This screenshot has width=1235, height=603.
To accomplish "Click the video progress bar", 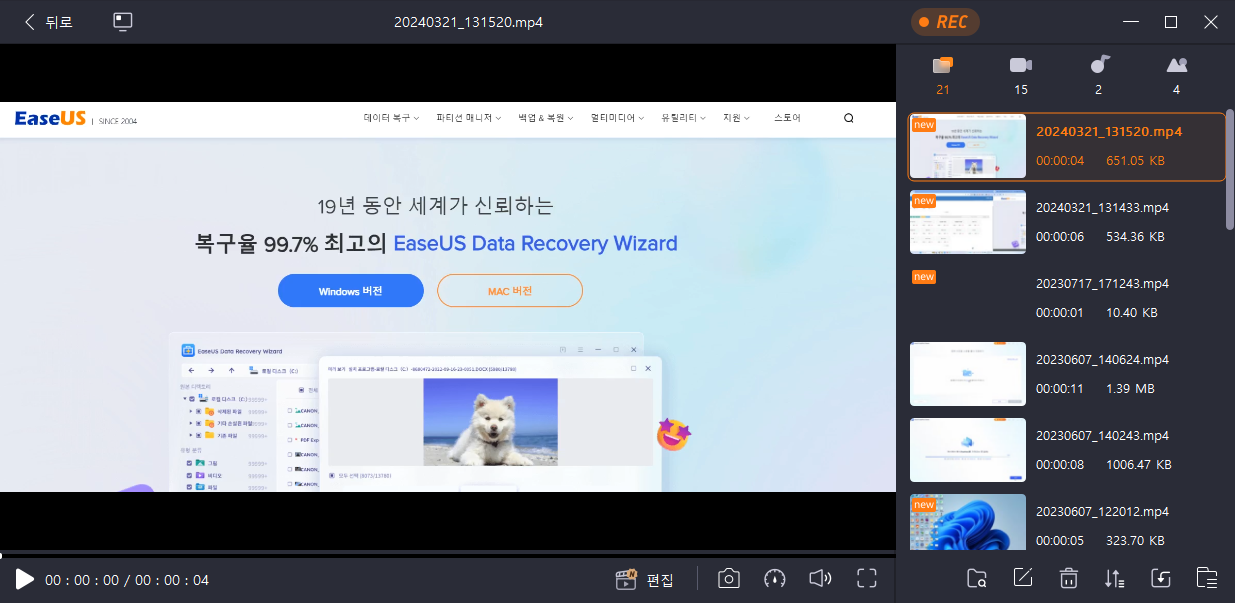I will 448,554.
